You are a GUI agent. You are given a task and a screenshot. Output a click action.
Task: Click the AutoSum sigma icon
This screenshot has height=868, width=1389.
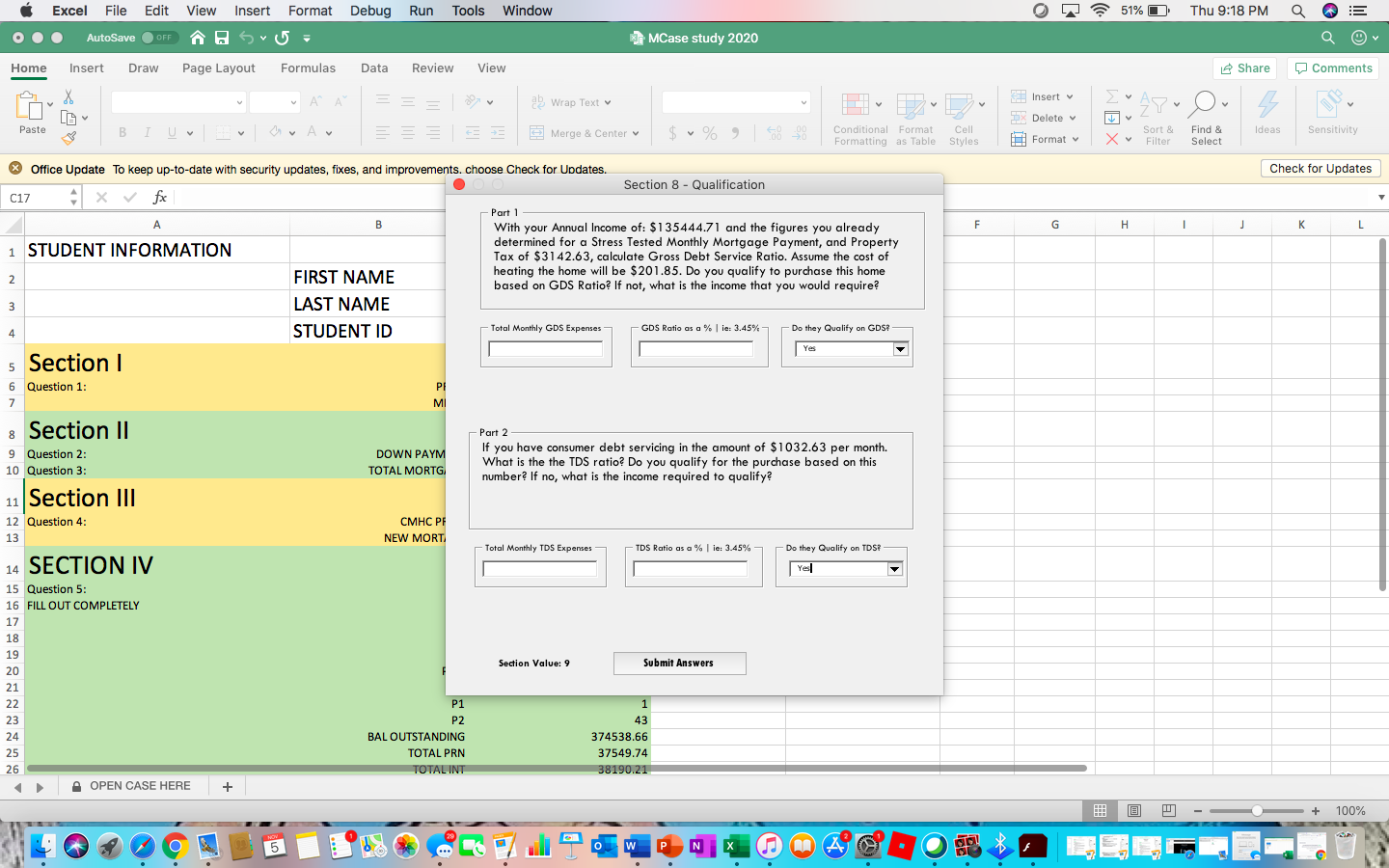[1112, 96]
